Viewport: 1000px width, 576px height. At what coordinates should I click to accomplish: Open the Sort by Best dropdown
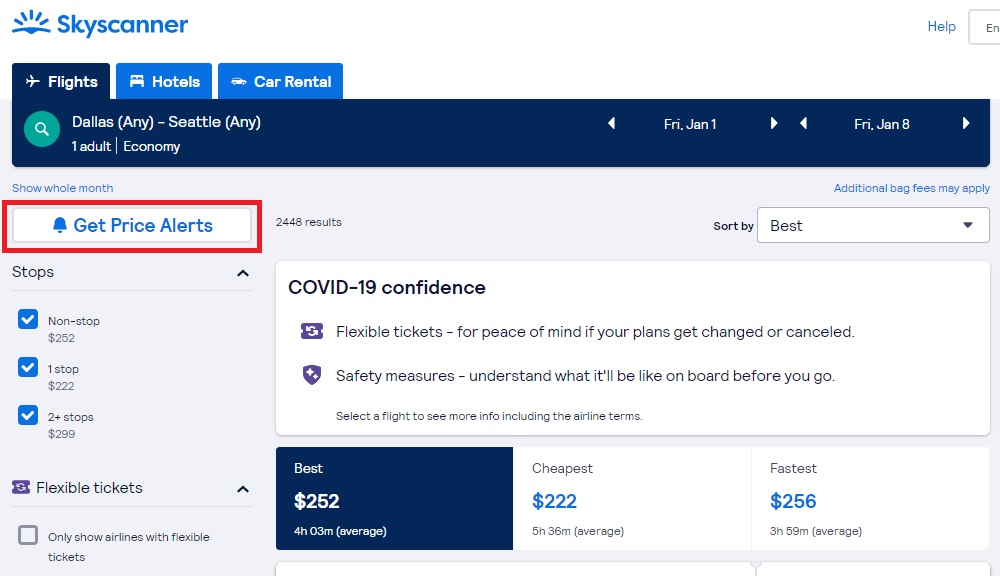873,225
